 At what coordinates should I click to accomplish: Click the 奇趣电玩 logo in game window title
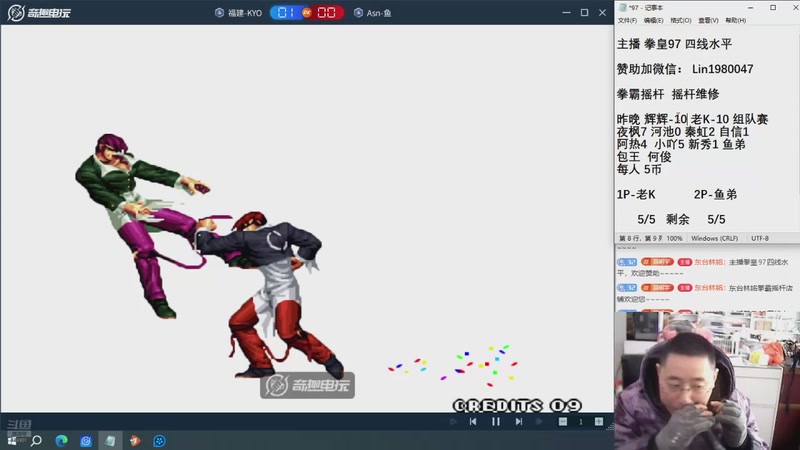coord(39,13)
